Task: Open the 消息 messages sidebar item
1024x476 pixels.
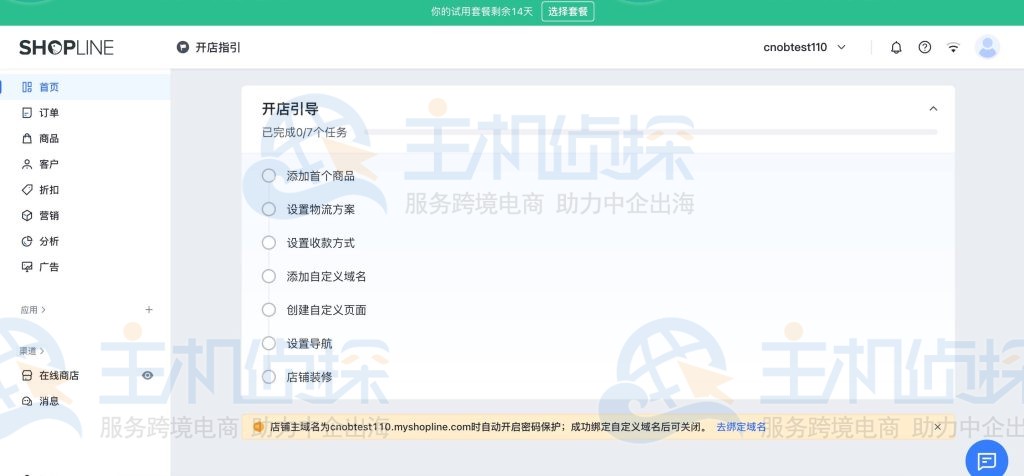Action: click(48, 401)
